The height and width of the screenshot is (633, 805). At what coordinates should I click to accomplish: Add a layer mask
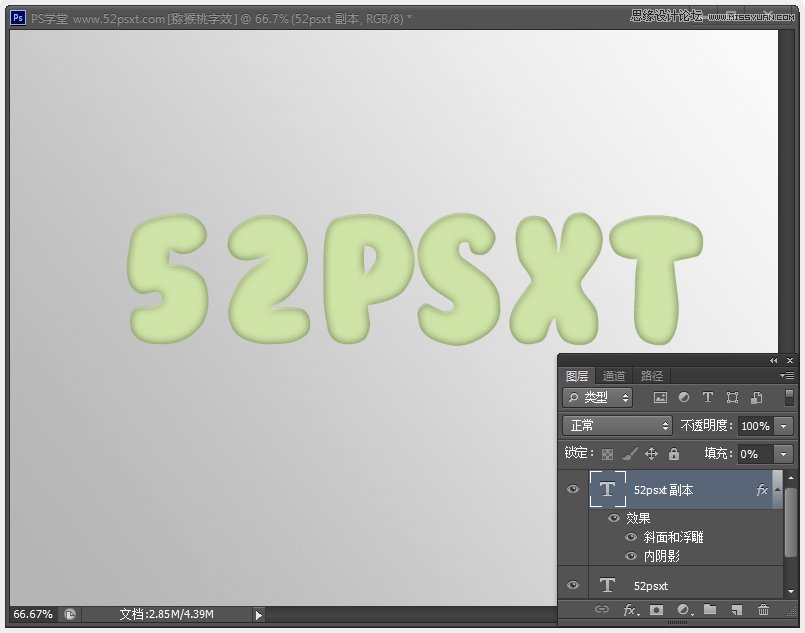[x=657, y=609]
